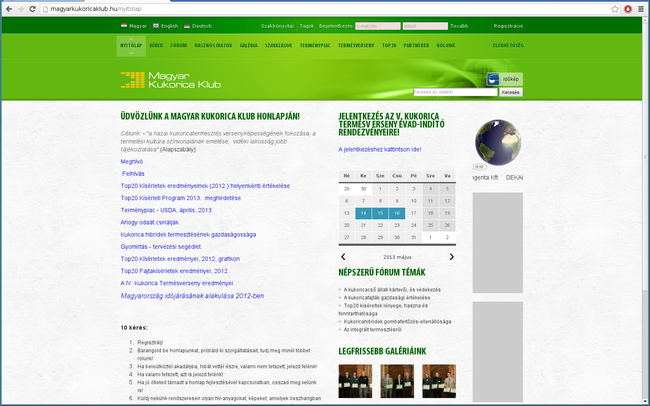Open forum topic A kukoricafajták gazdasági értékelése
The image size is (650, 406).
click(387, 298)
